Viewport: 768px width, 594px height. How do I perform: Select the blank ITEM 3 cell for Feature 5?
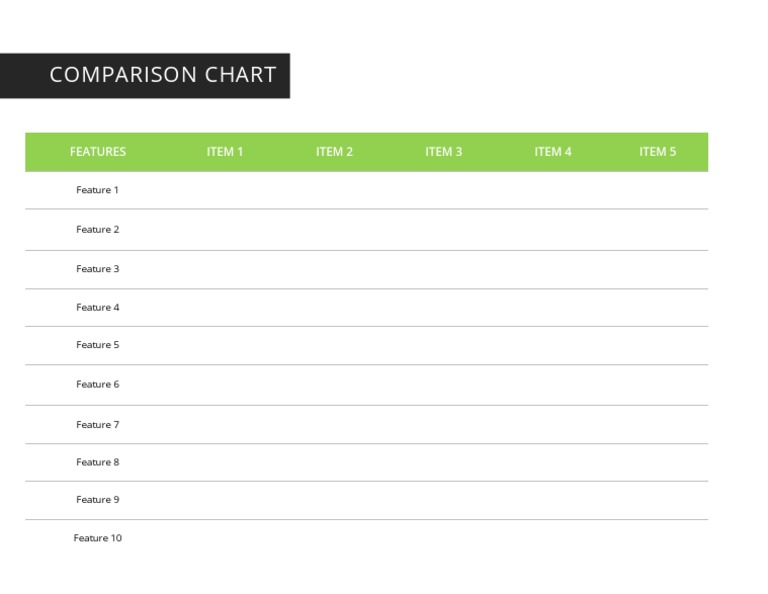[443, 345]
